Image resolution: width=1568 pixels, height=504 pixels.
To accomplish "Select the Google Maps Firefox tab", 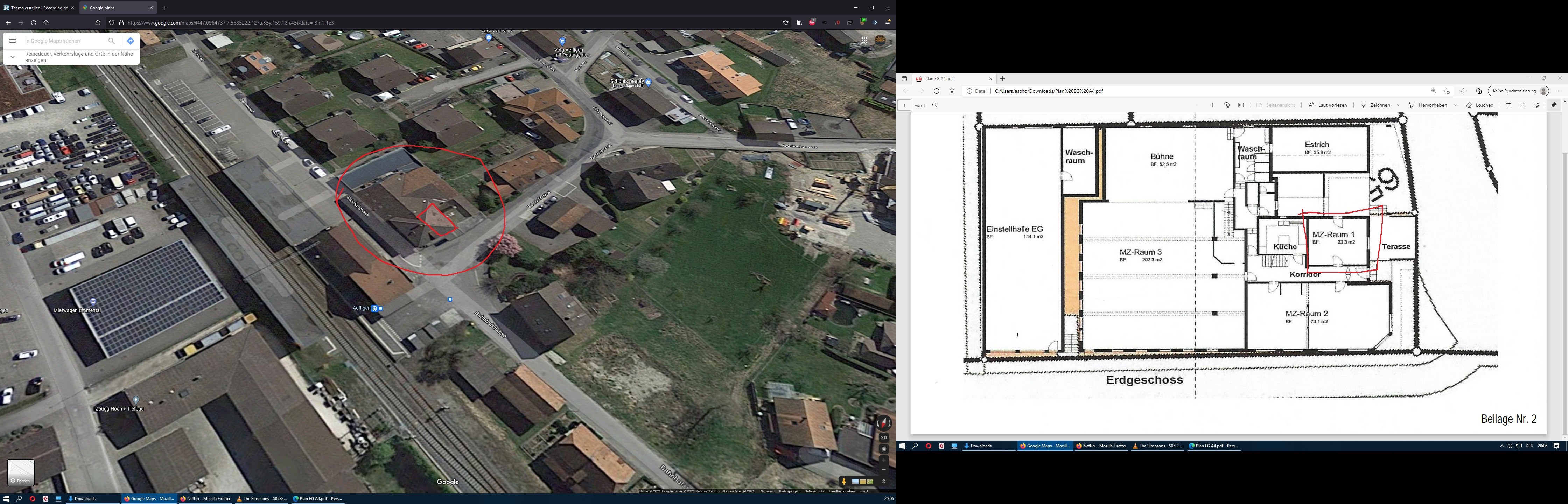I will click(x=118, y=8).
